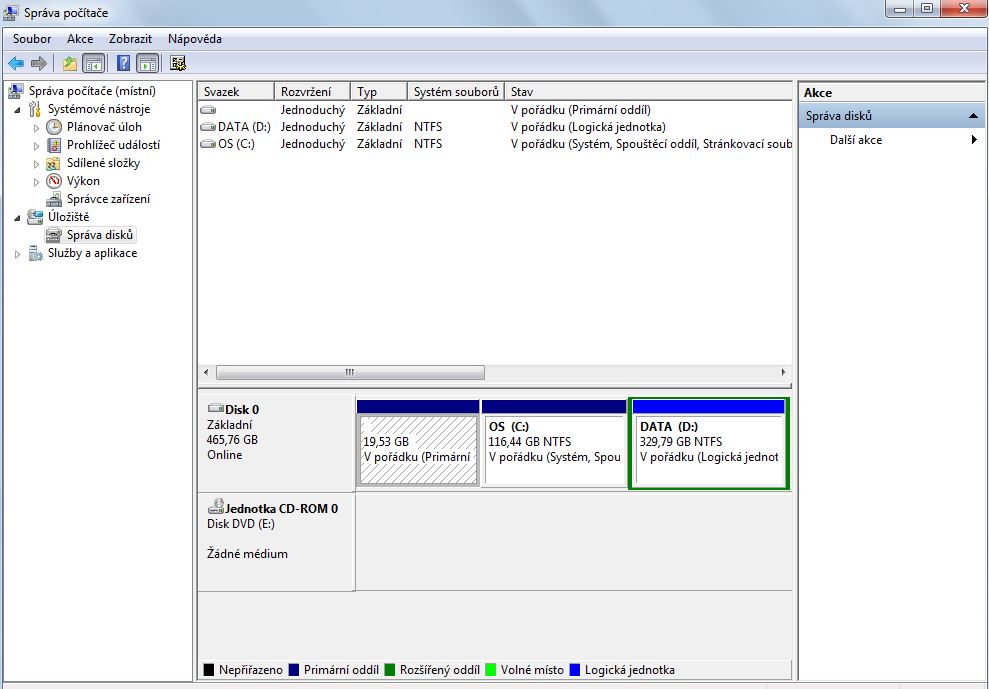Collapse the Systémové nástroje tree node
989x689 pixels.
(x=18, y=110)
